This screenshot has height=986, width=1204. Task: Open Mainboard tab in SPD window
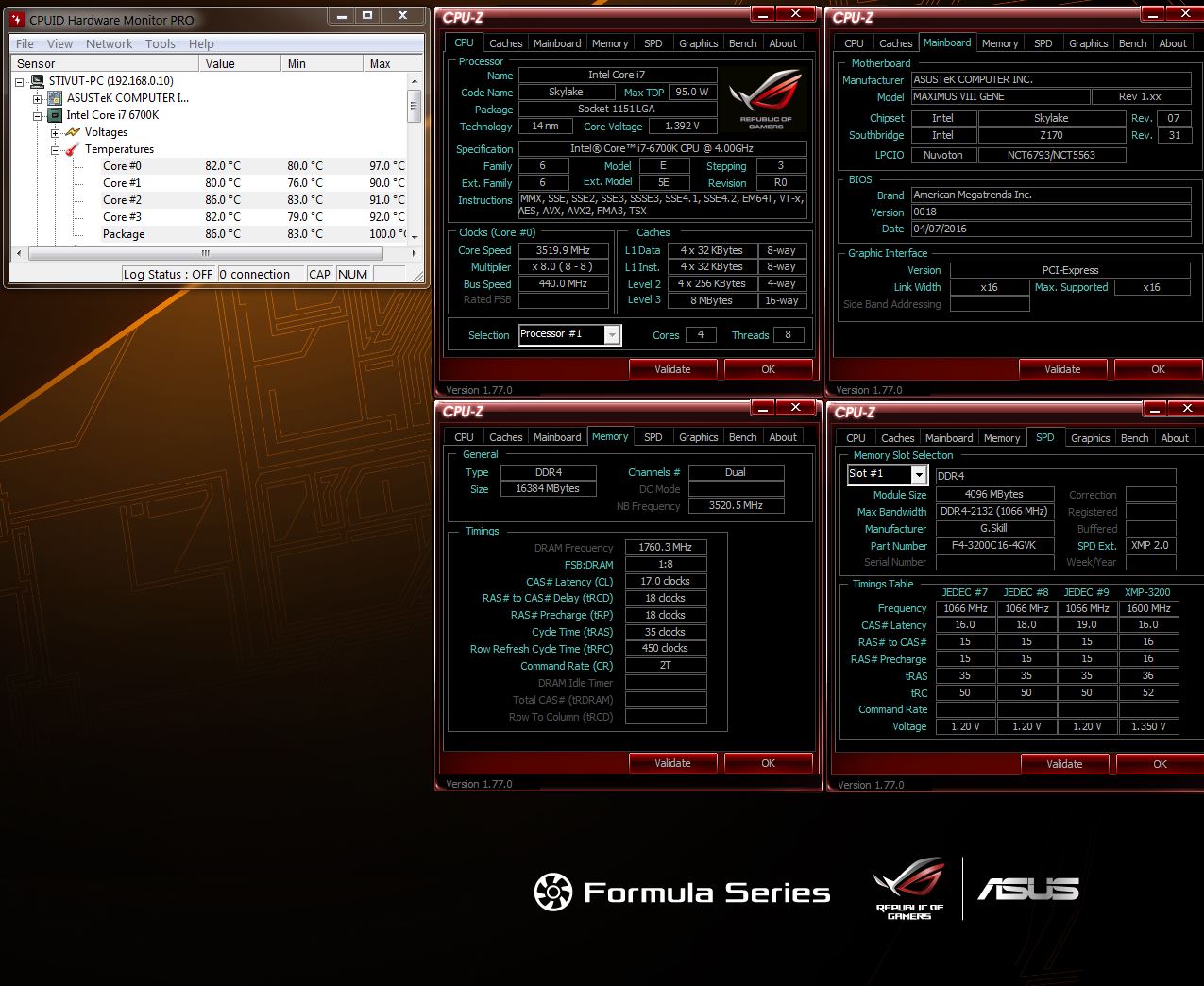949,438
